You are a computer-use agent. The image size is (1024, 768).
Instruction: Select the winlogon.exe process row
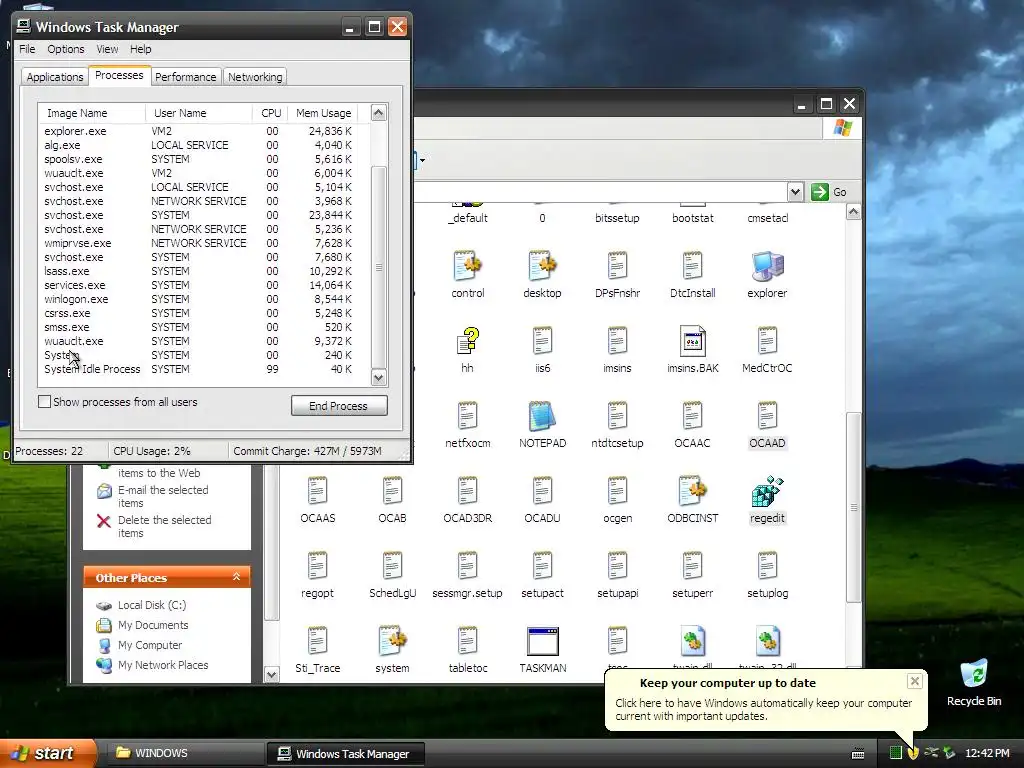coord(204,299)
